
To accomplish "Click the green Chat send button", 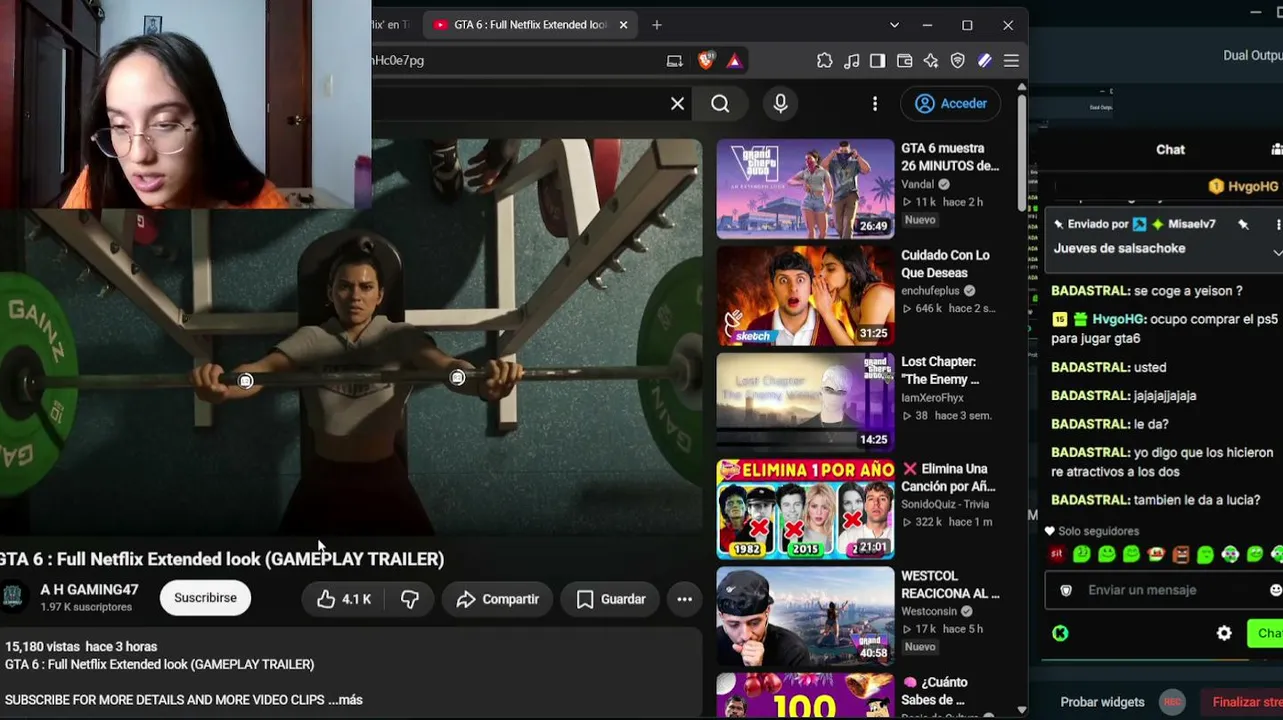I will pos(1265,633).
